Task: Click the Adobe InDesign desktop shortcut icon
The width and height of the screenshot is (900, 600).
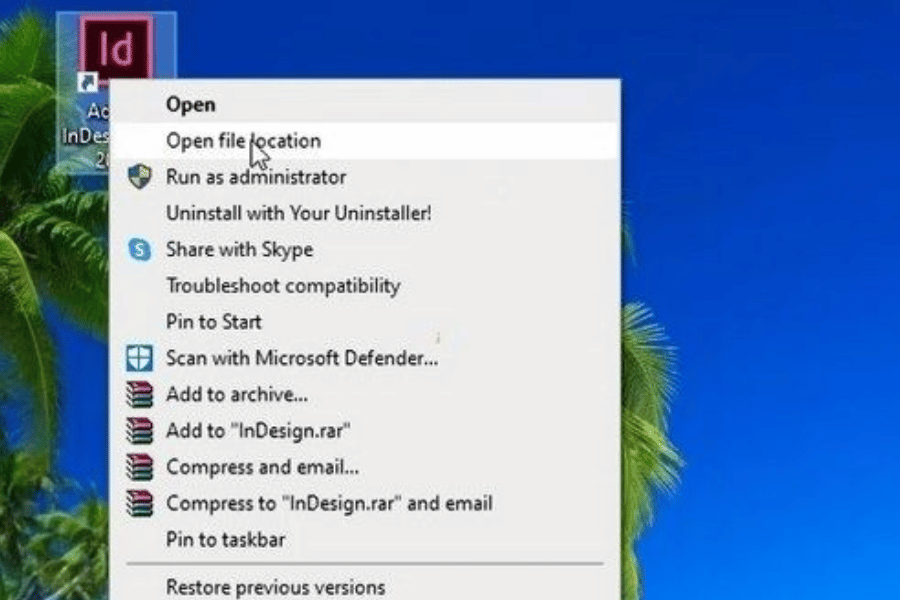Action: click(116, 48)
